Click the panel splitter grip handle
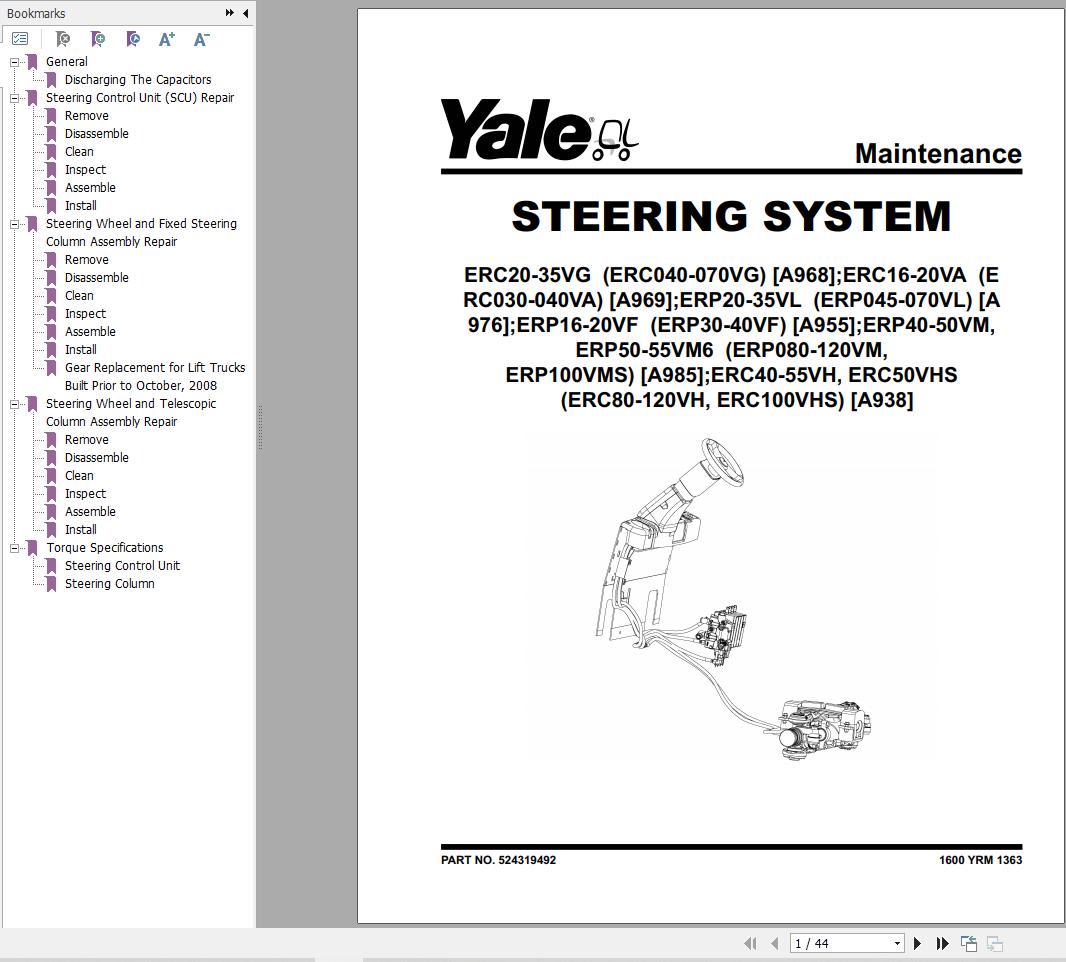The height and width of the screenshot is (962, 1066). 260,428
